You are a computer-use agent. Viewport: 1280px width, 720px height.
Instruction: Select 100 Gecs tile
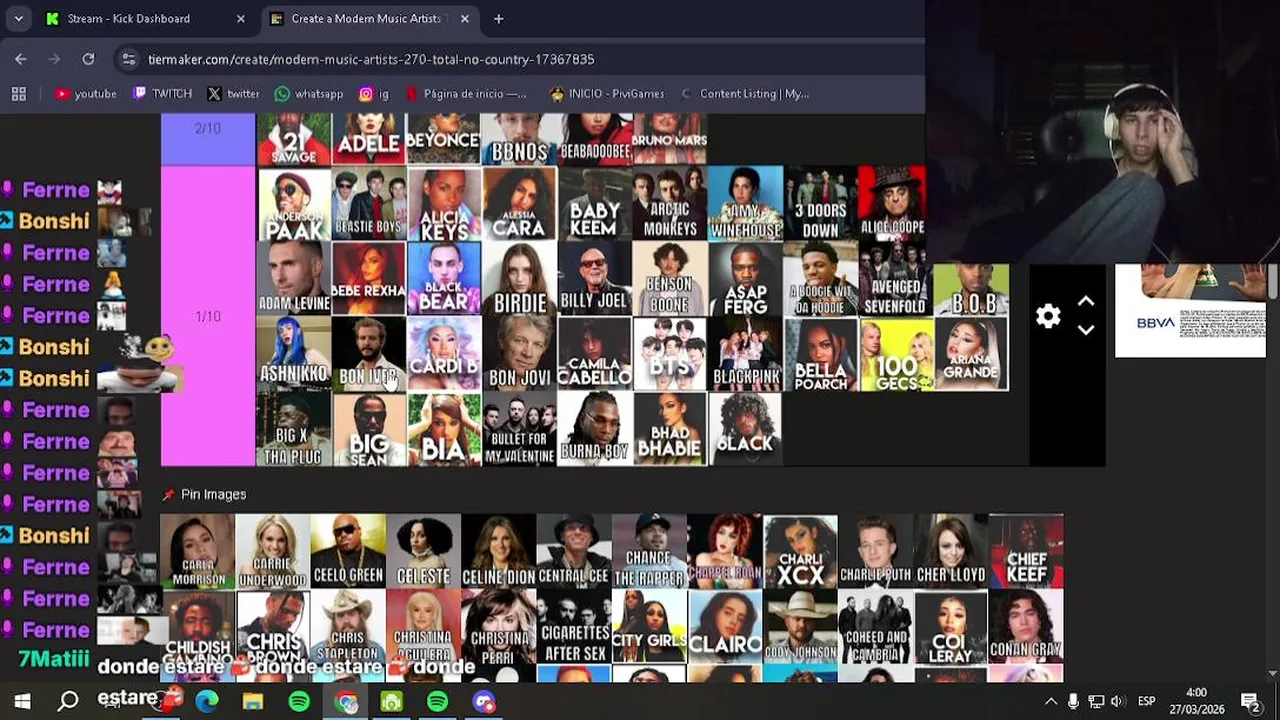(x=896, y=354)
